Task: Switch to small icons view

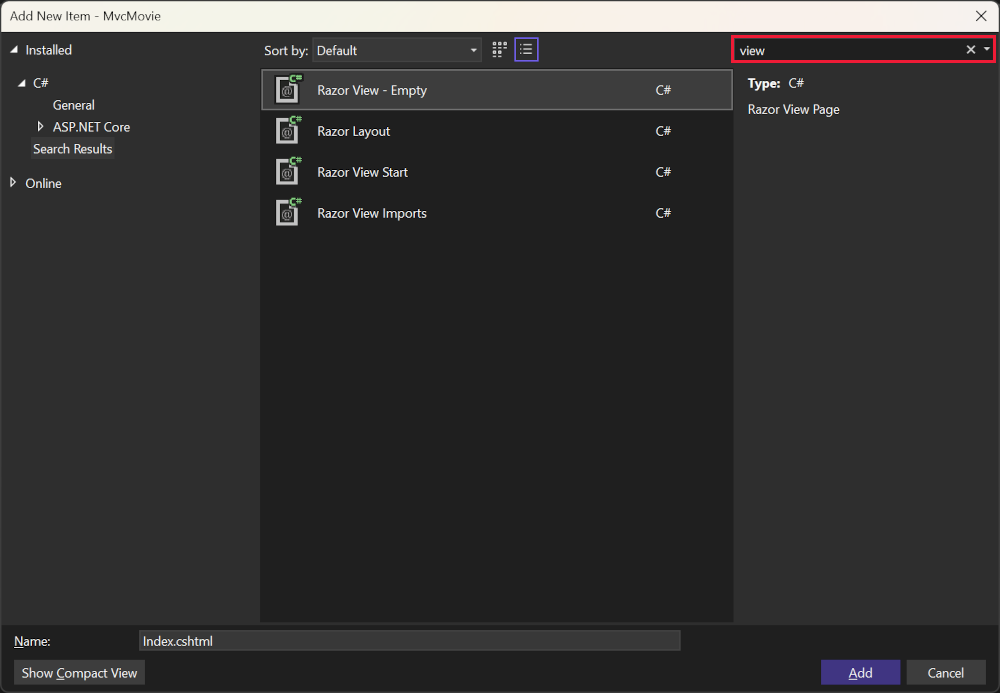Action: click(499, 49)
